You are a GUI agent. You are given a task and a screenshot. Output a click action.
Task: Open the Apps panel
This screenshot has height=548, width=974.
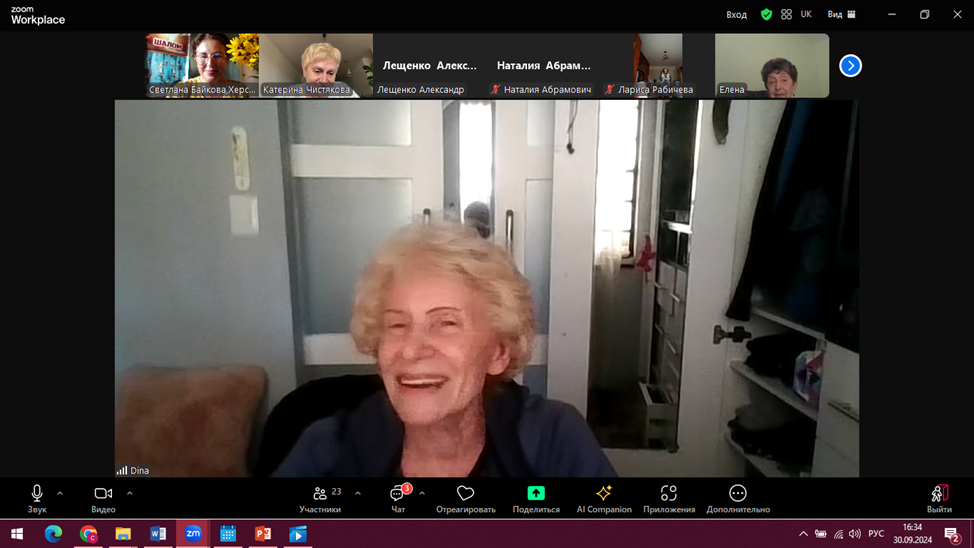669,494
